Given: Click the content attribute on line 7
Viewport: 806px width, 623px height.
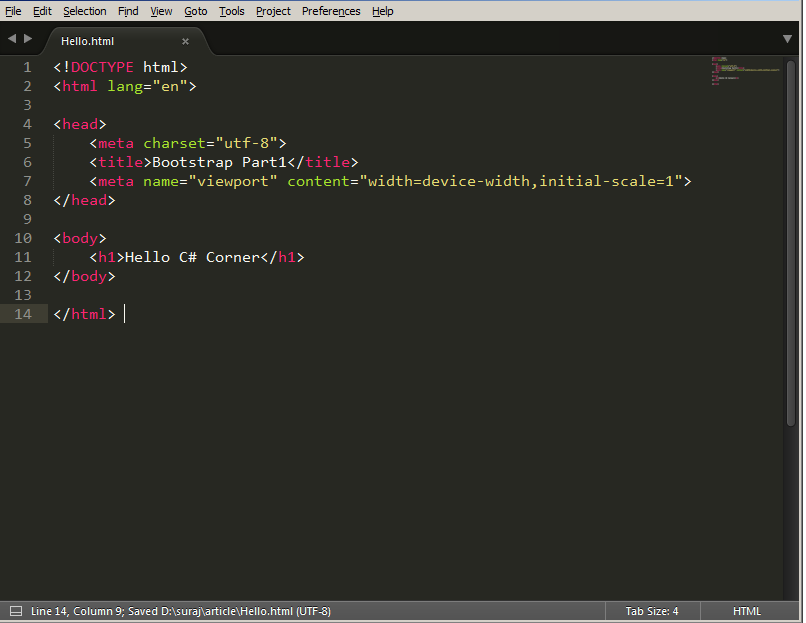Looking at the screenshot, I should pos(318,181).
